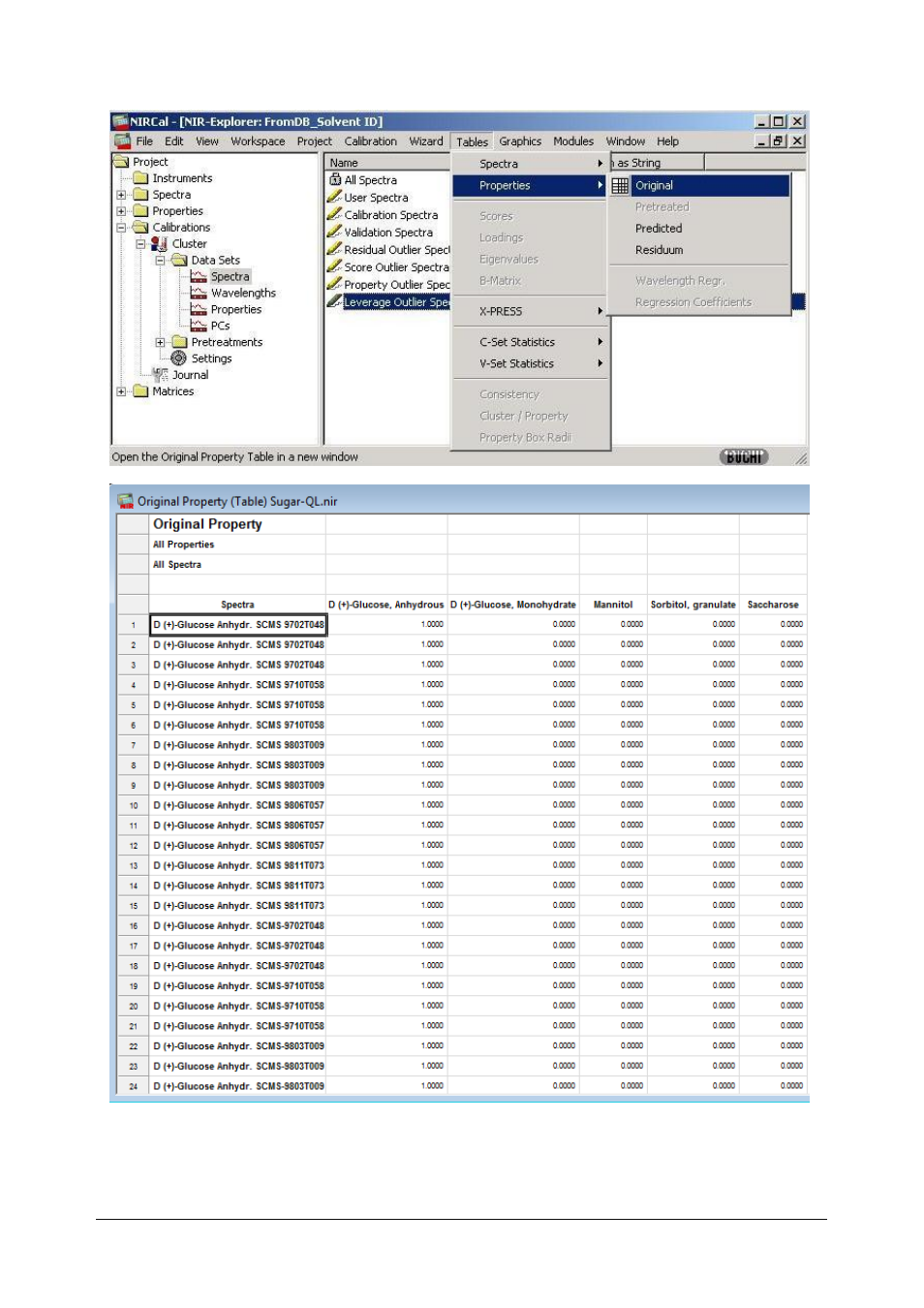
Task: Click the Validation Spectra pencil icon
Action: [x=334, y=232]
